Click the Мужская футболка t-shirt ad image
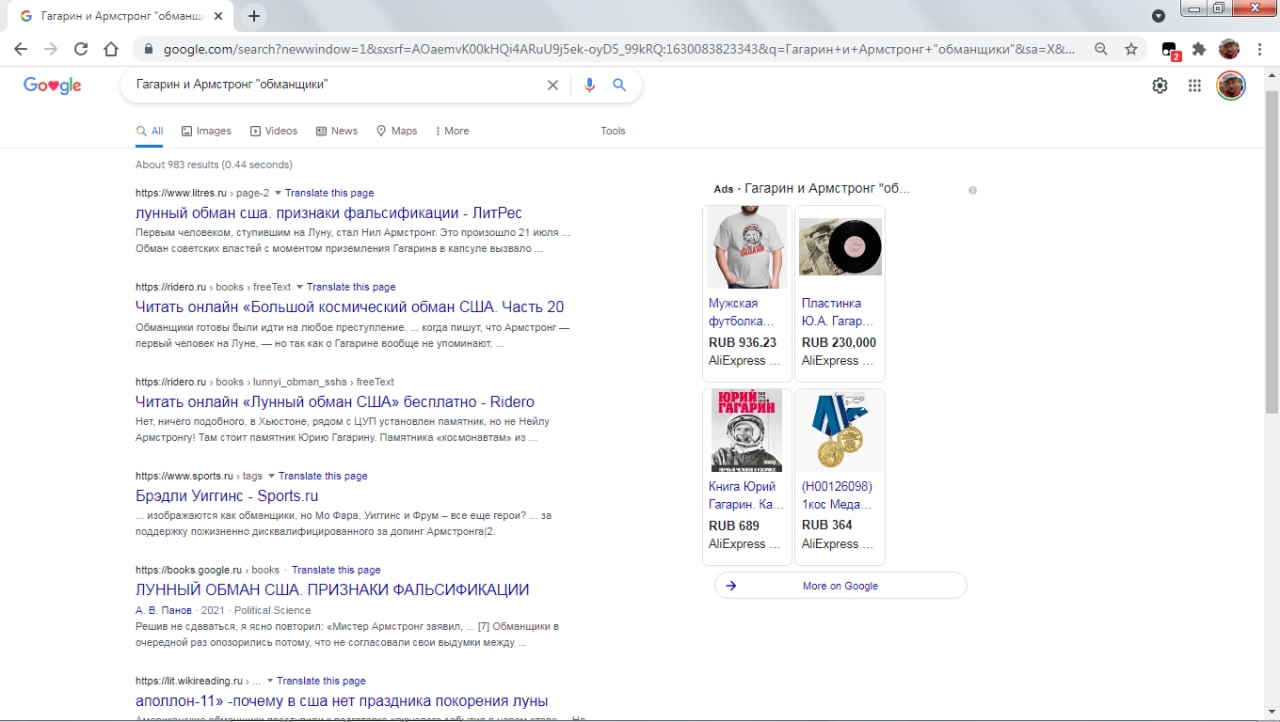This screenshot has height=722, width=1280. [747, 248]
